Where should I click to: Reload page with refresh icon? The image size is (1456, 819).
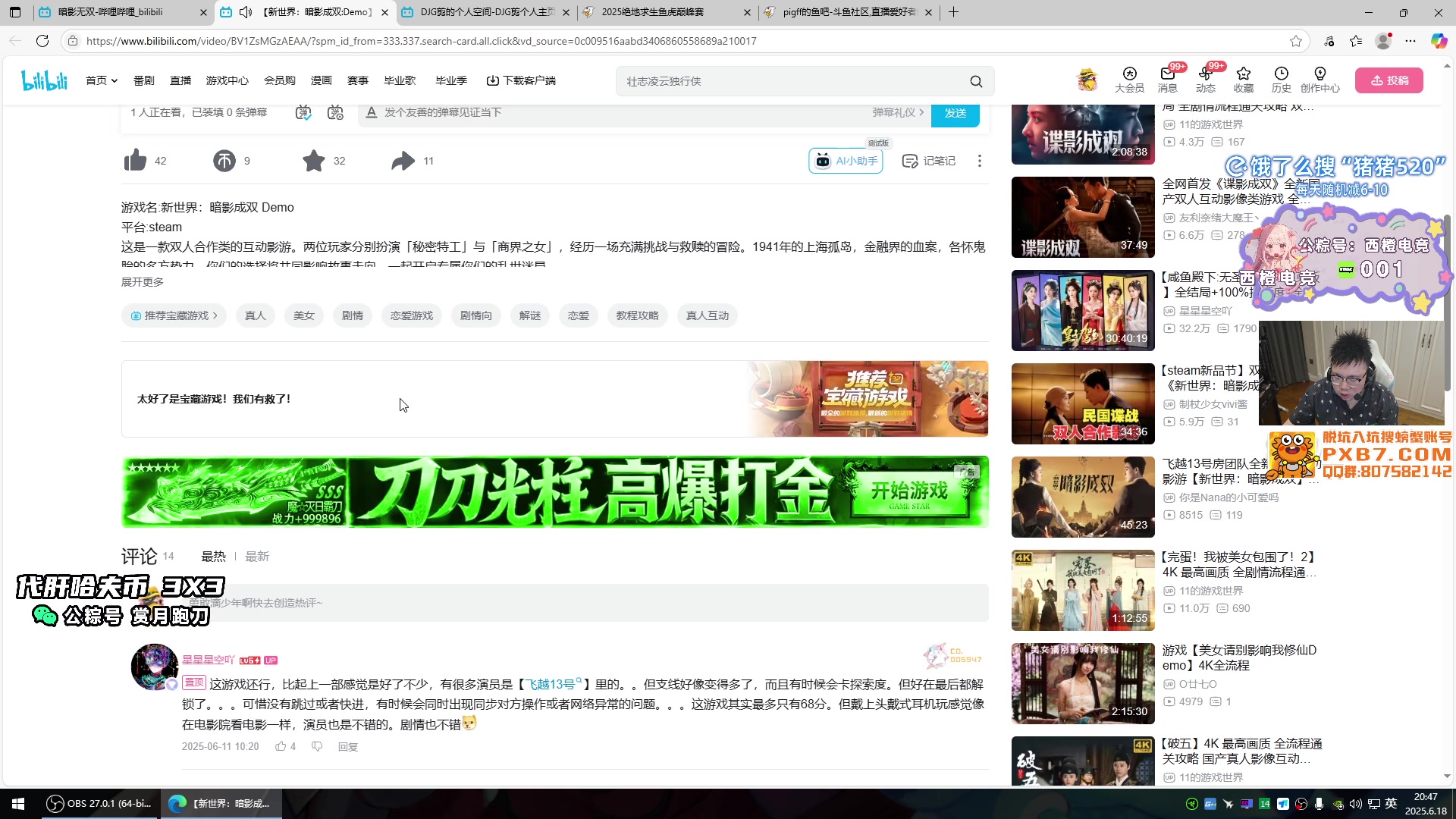[42, 41]
